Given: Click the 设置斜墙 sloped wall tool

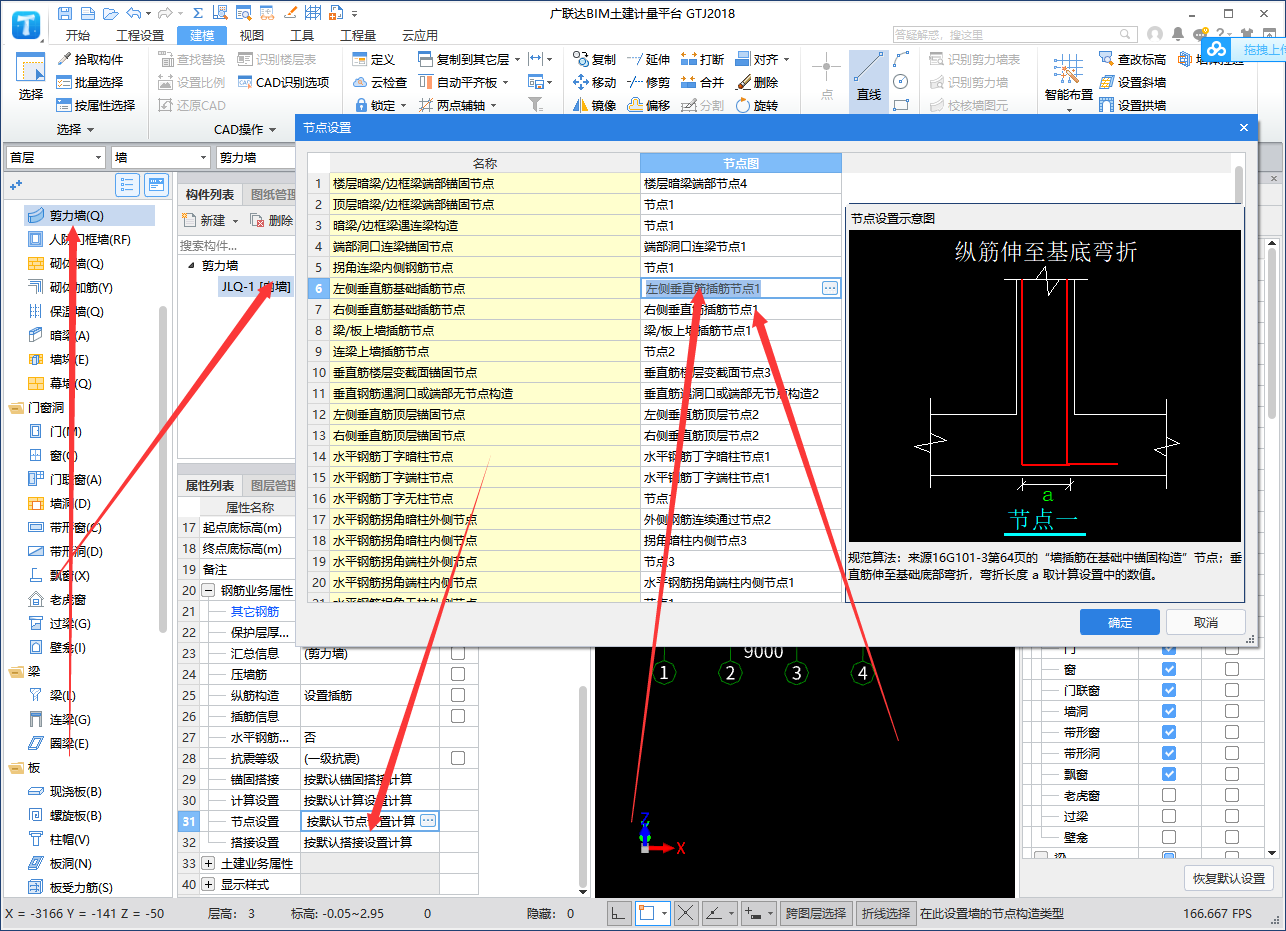Looking at the screenshot, I should (x=1132, y=83).
